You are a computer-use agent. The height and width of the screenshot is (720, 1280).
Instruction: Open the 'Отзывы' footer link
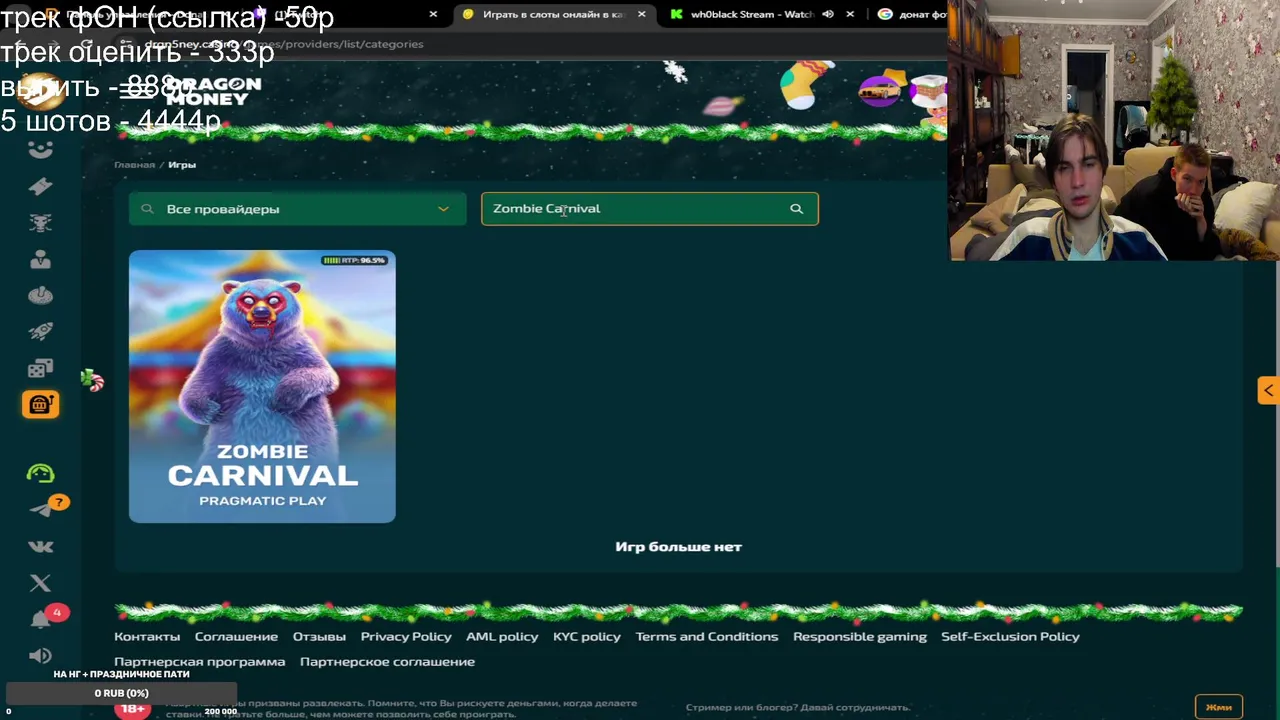(319, 636)
